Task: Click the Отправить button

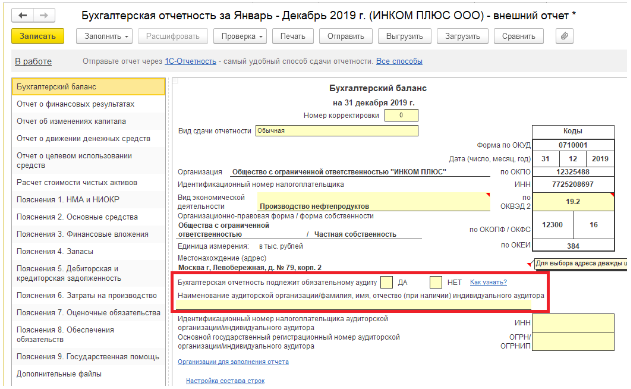Action: (x=346, y=36)
